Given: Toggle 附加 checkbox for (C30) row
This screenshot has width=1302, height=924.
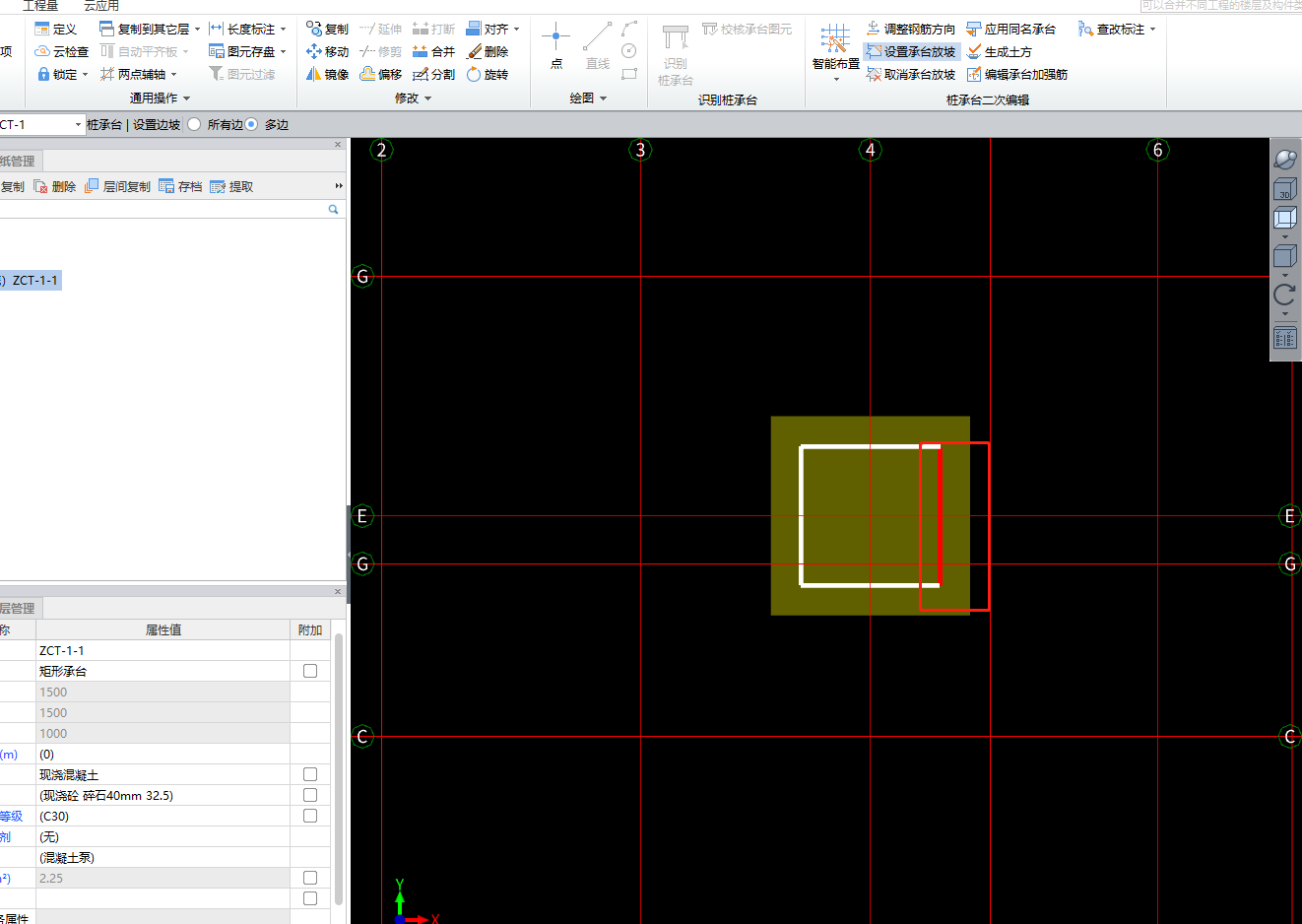Looking at the screenshot, I should point(310,816).
